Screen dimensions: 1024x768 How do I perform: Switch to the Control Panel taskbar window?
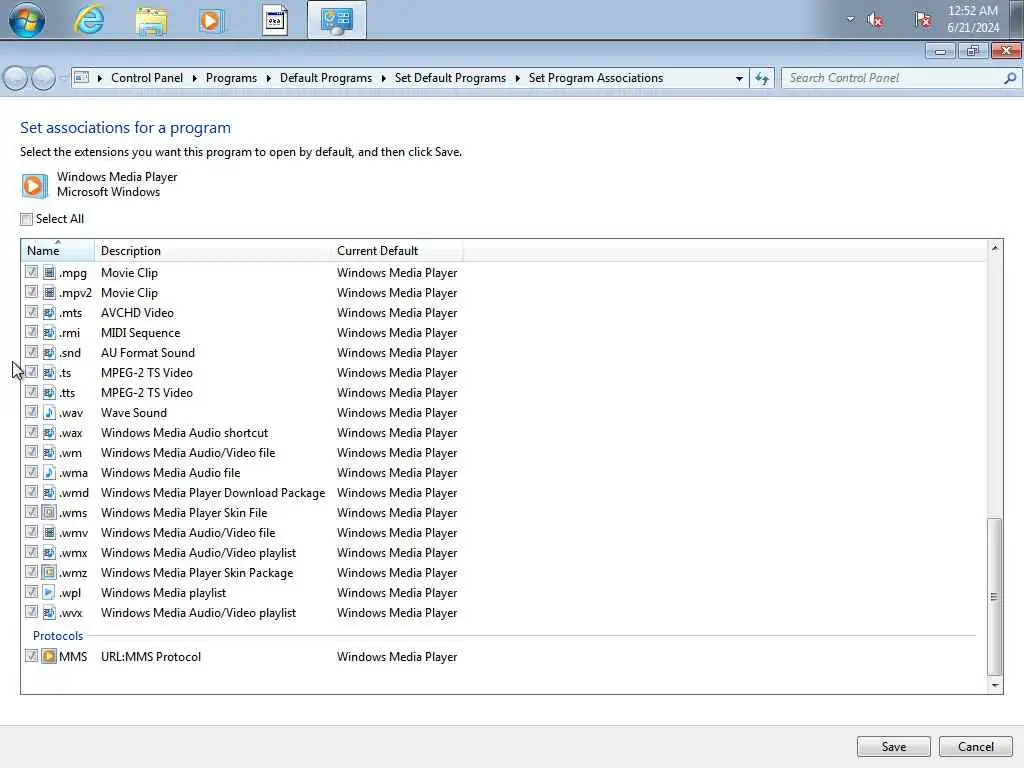tap(337, 21)
